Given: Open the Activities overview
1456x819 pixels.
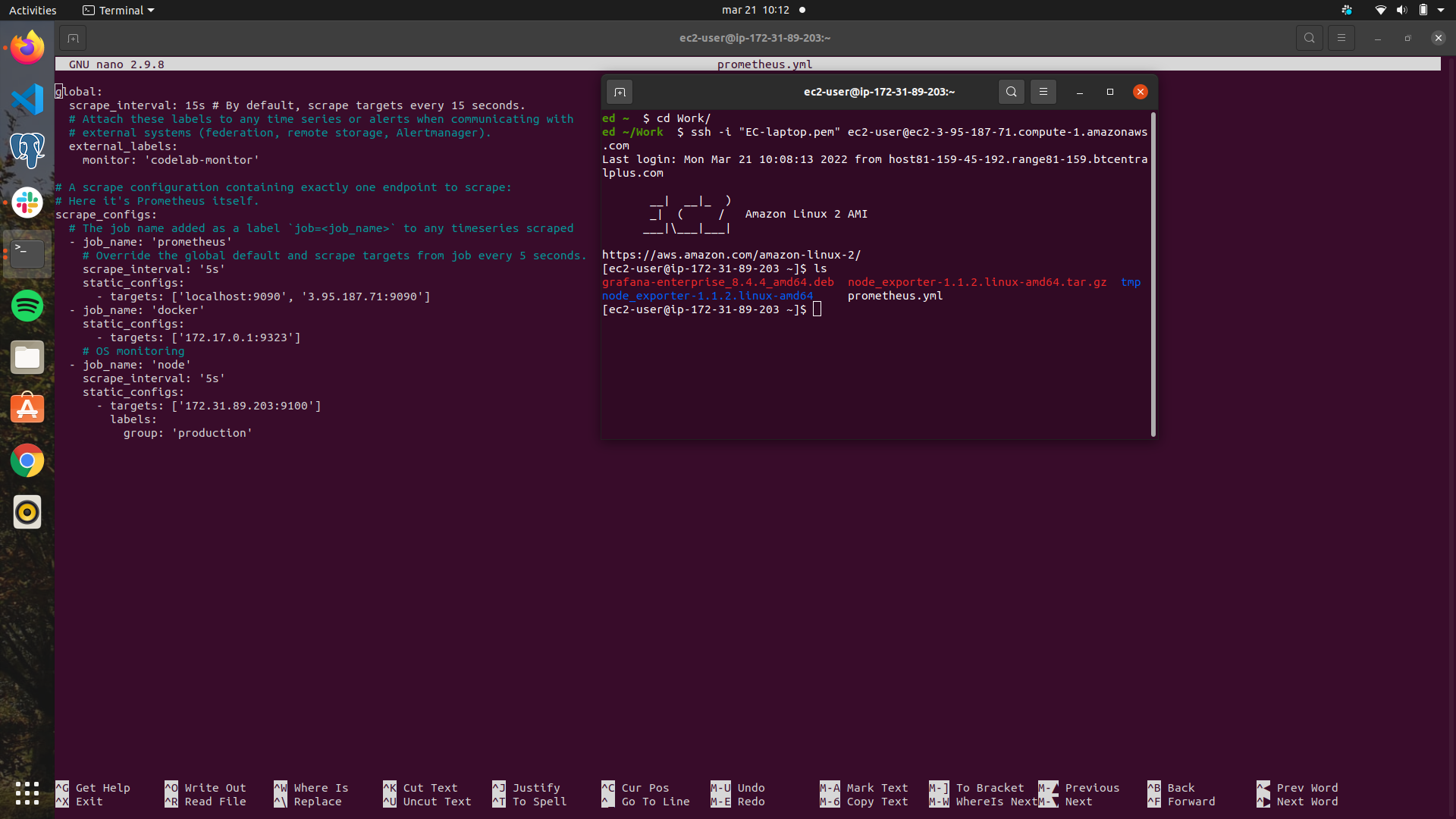Looking at the screenshot, I should pos(33,10).
